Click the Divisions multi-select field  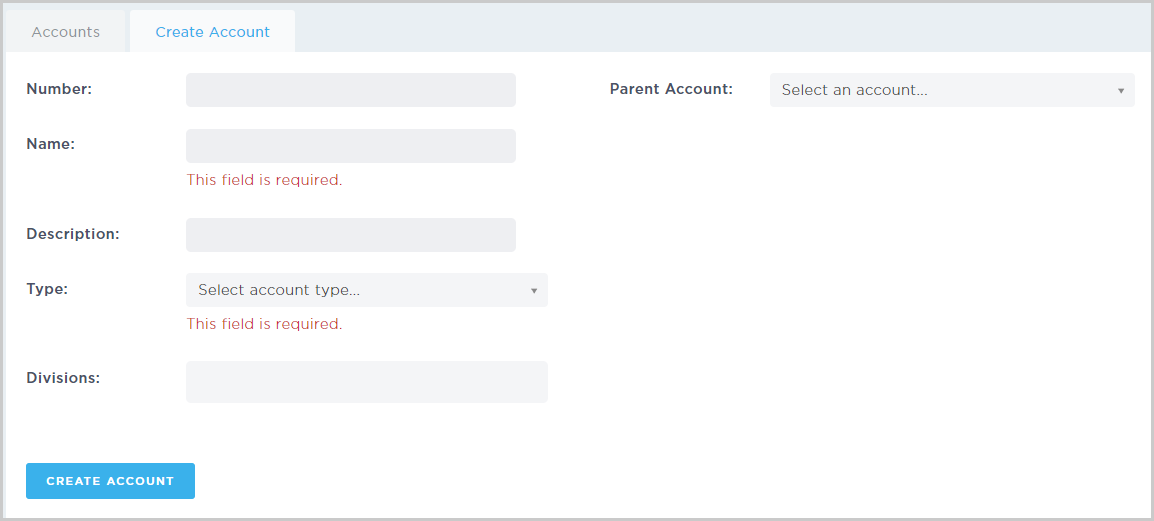tap(367, 382)
